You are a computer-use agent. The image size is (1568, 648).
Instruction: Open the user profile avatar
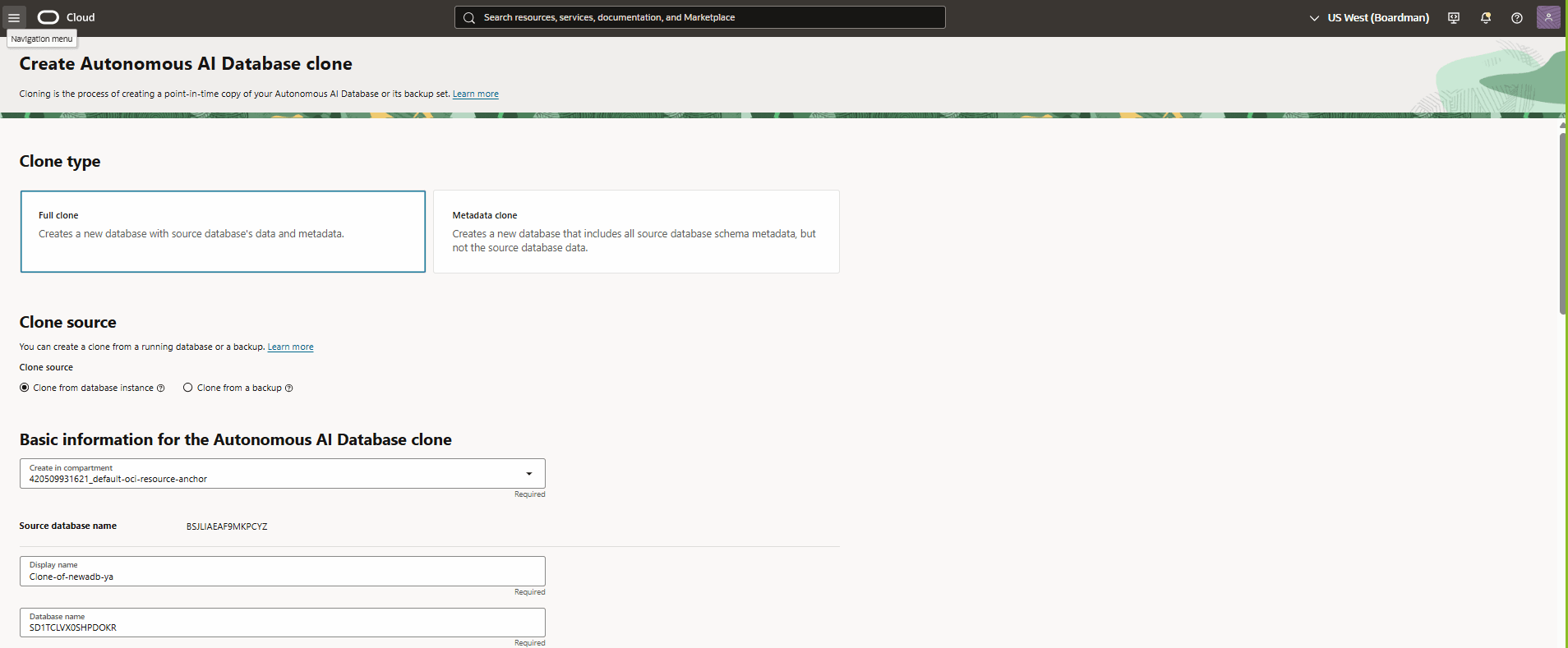1548,17
